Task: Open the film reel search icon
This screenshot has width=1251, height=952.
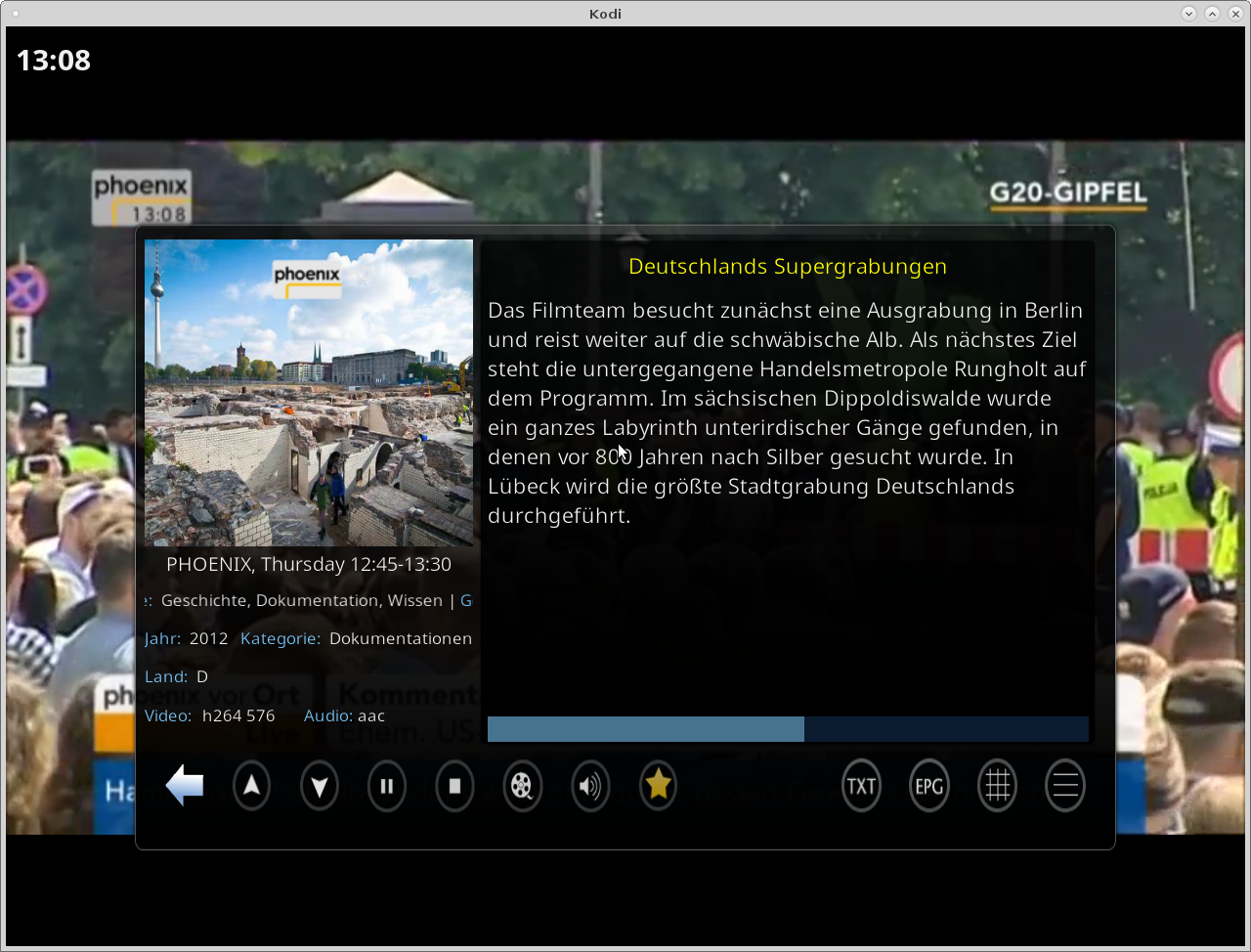Action: coord(523,785)
